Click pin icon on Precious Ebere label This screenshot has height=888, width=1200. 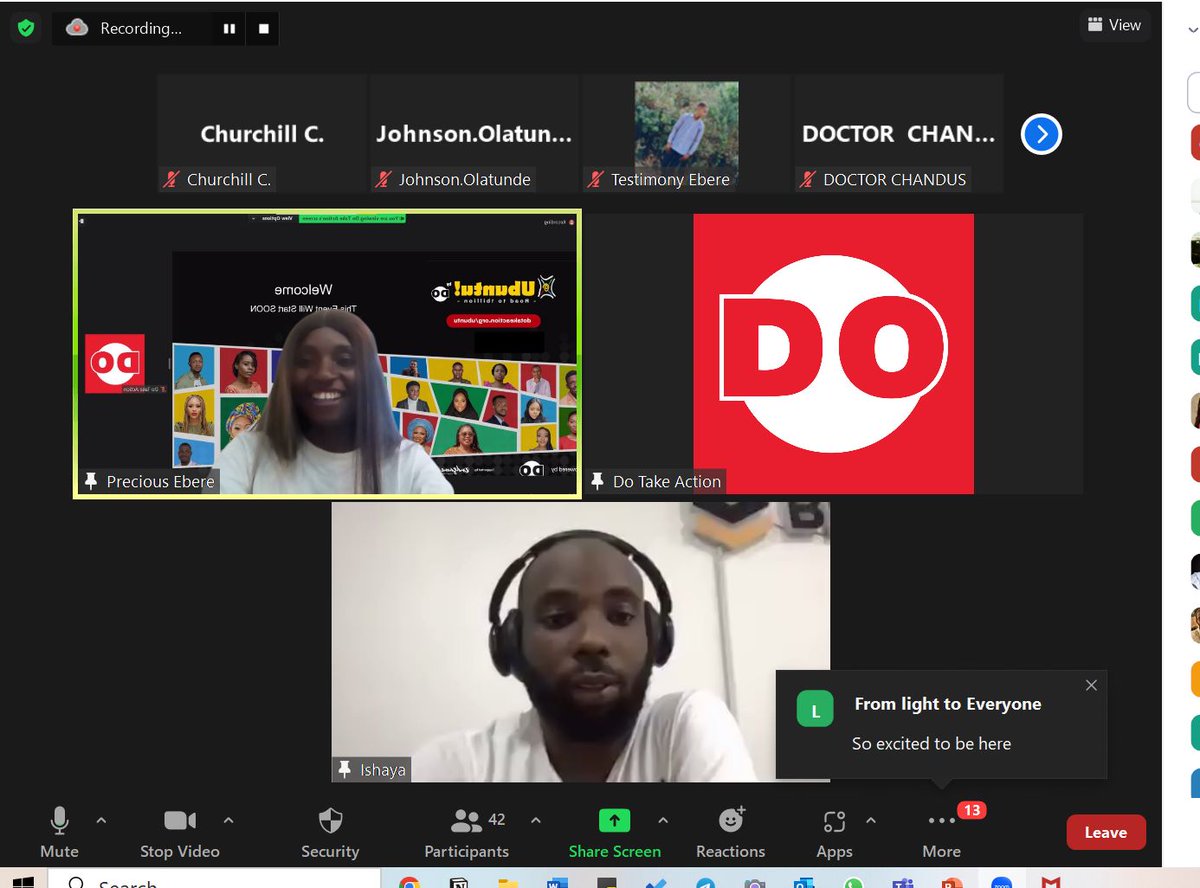point(92,481)
